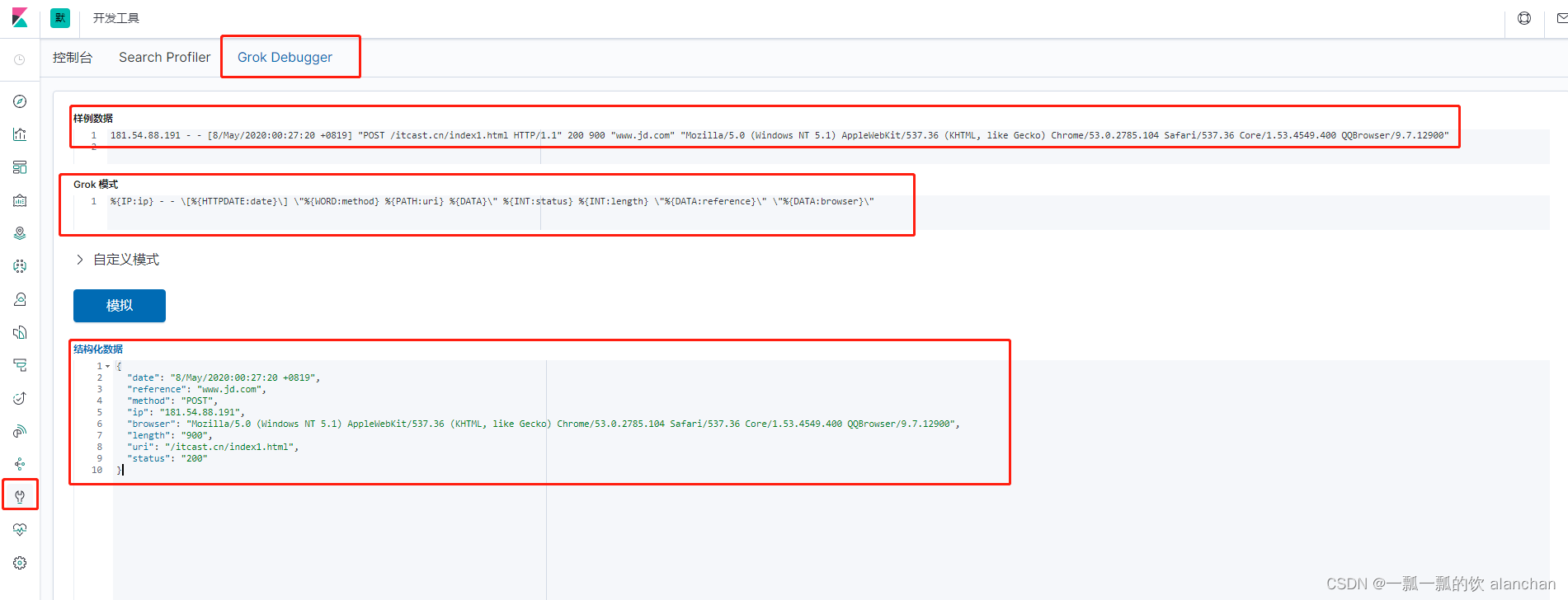This screenshot has height=600, width=1568.
Task: Click the Kibana logo icon
Action: (x=20, y=17)
